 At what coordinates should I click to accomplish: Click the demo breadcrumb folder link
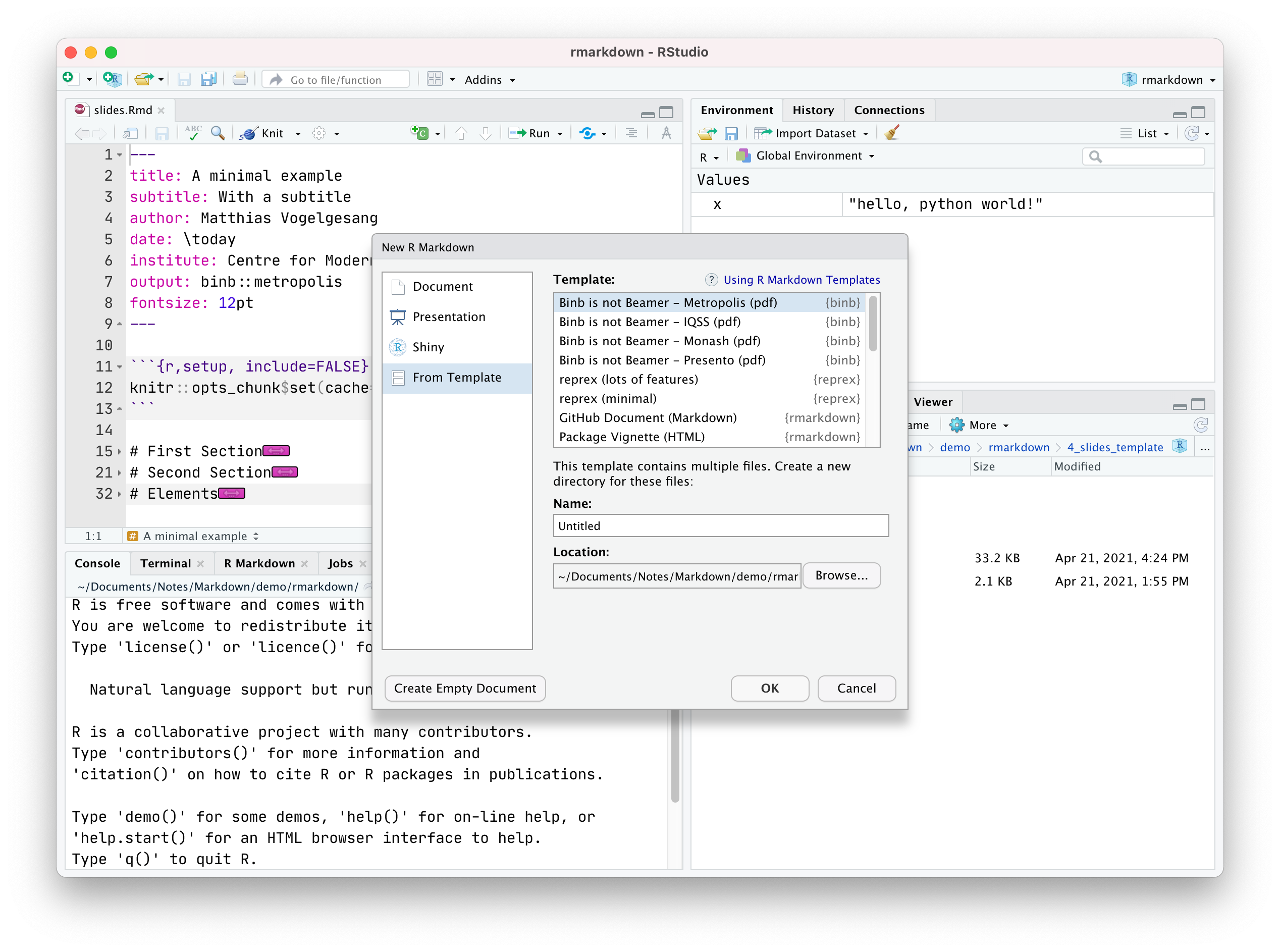[x=954, y=447]
